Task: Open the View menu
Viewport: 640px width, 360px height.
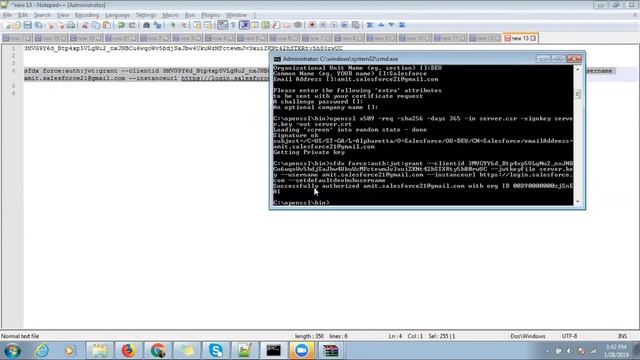Action: (62, 15)
